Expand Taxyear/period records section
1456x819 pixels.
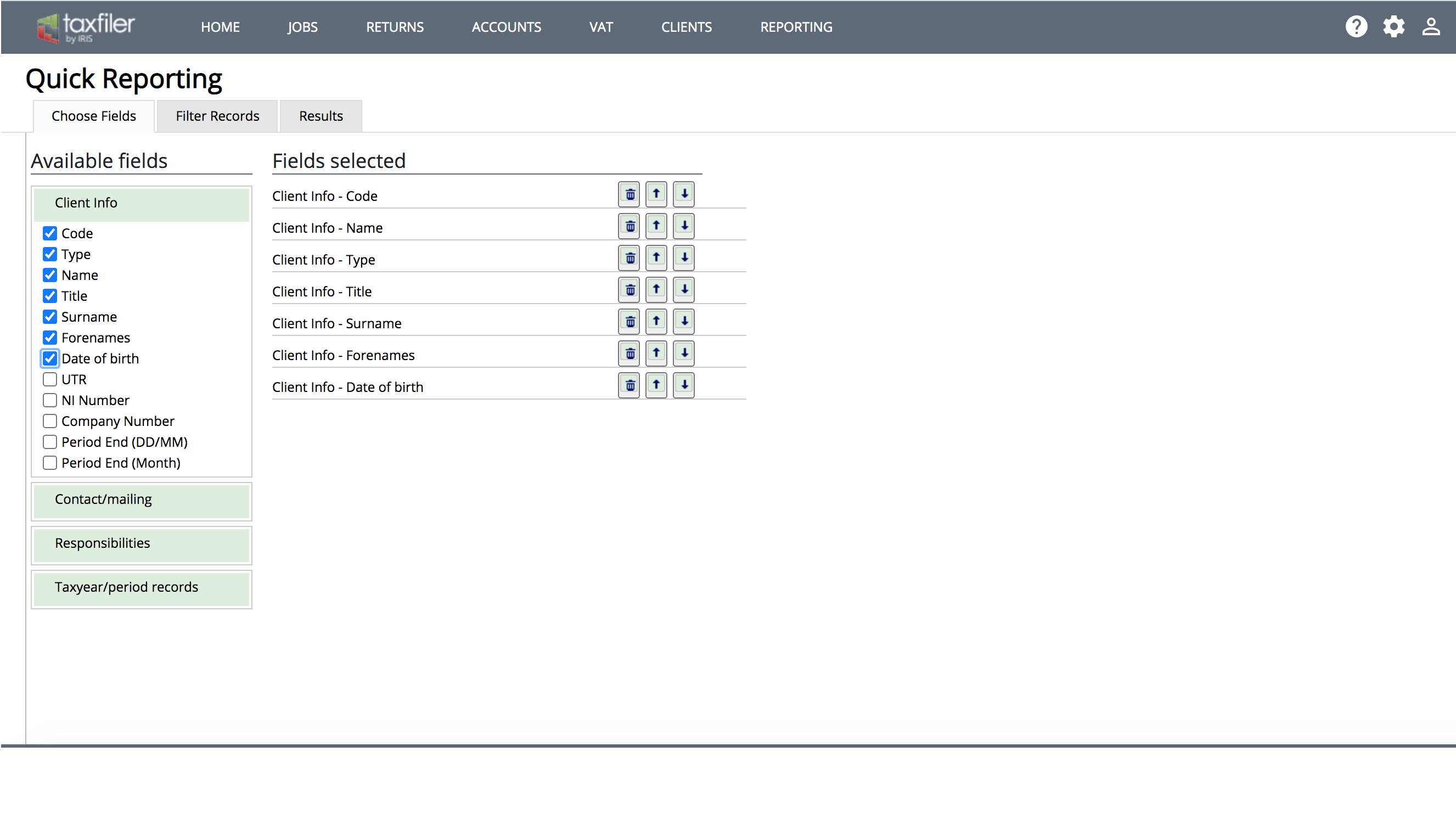(x=141, y=587)
